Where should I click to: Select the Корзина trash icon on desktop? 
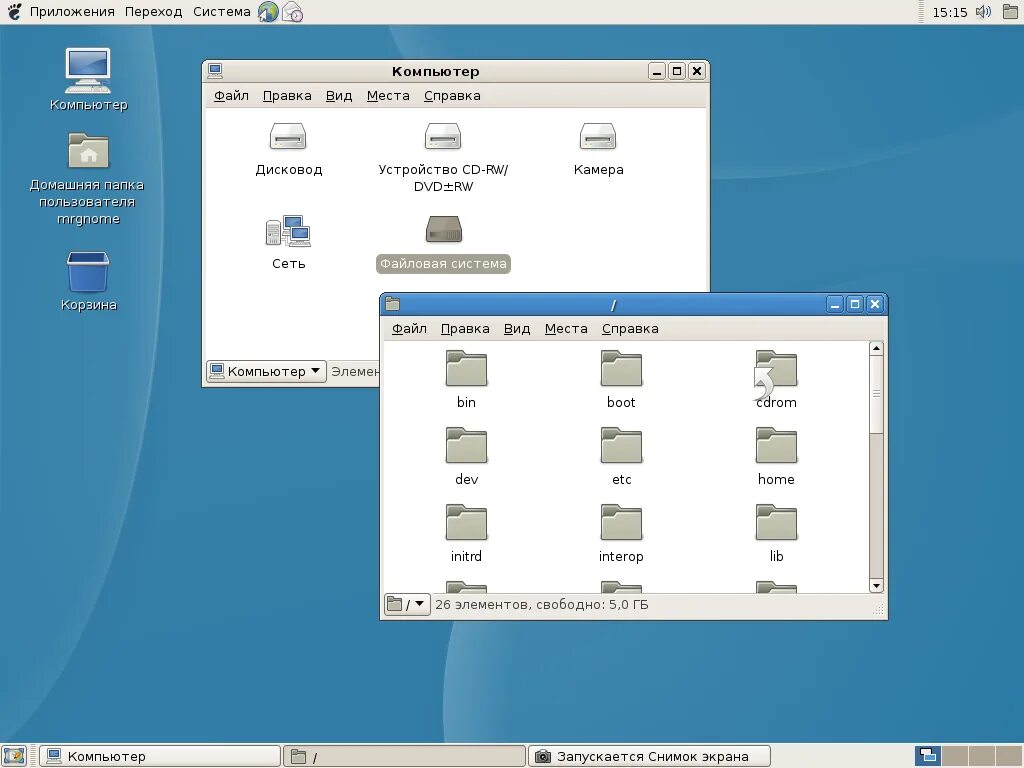pyautogui.click(x=88, y=272)
